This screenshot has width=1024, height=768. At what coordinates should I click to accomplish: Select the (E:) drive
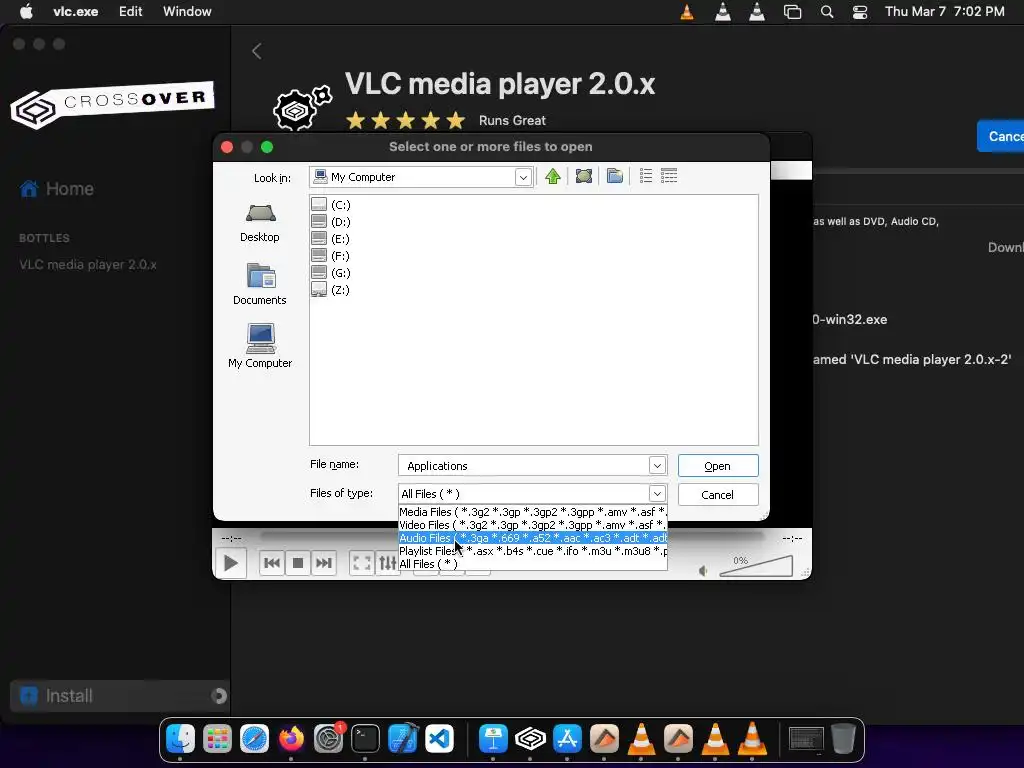[331, 239]
